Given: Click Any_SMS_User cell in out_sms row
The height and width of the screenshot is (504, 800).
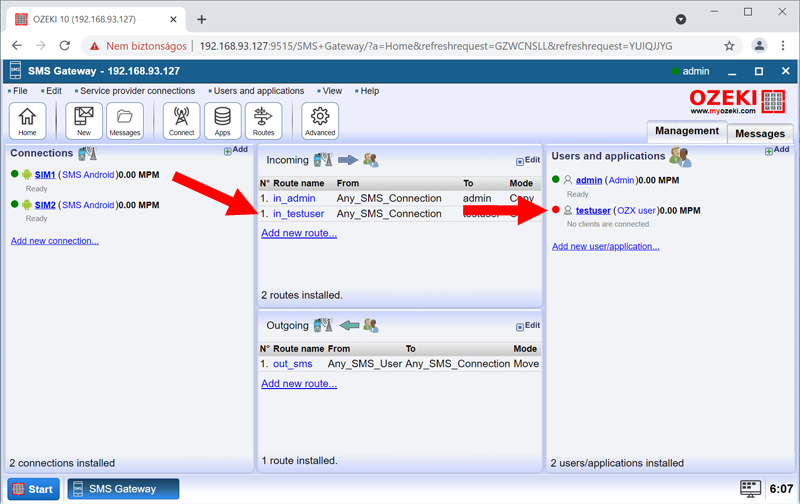Looking at the screenshot, I should pyautogui.click(x=365, y=364).
